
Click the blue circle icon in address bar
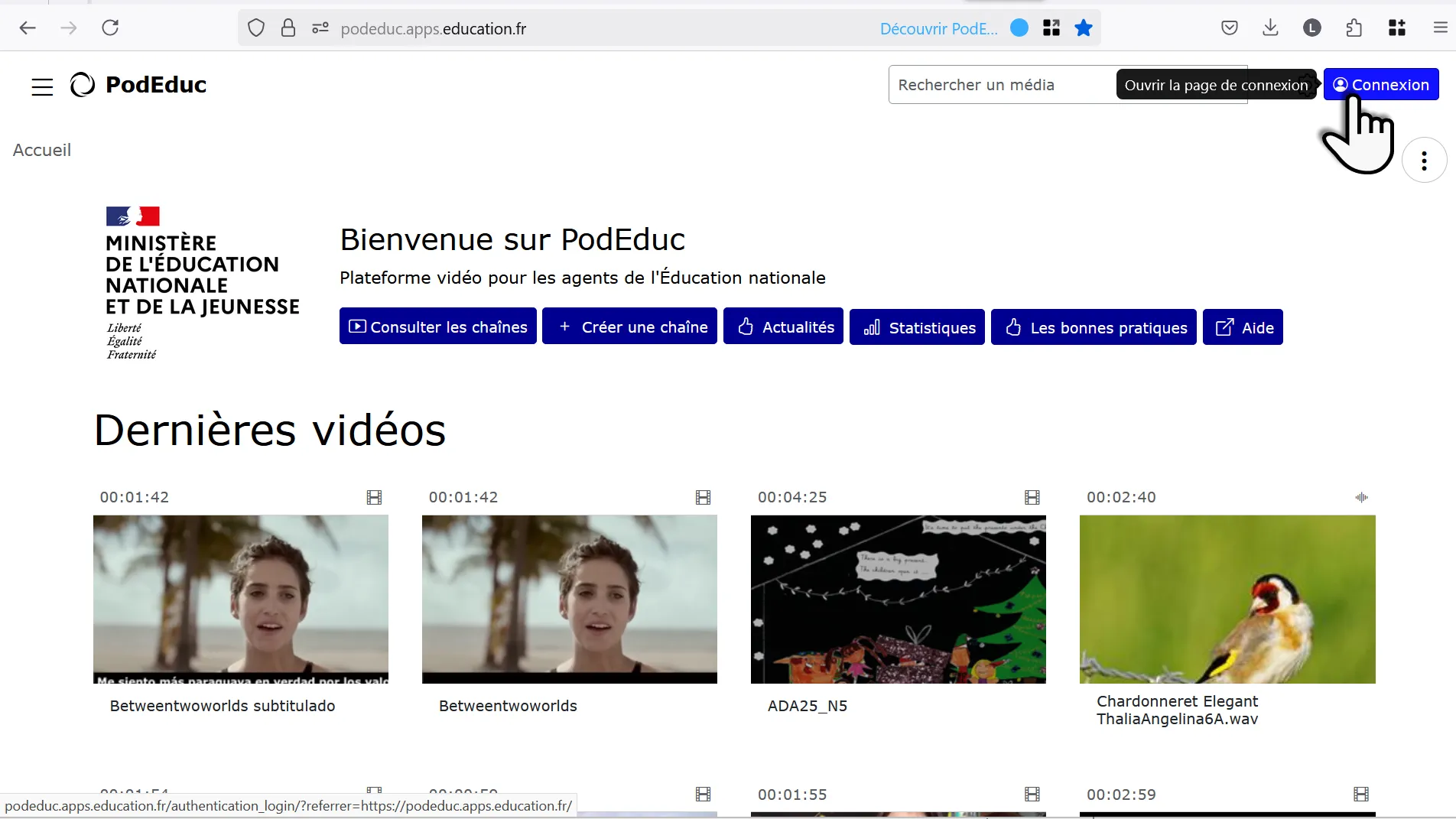1019,28
